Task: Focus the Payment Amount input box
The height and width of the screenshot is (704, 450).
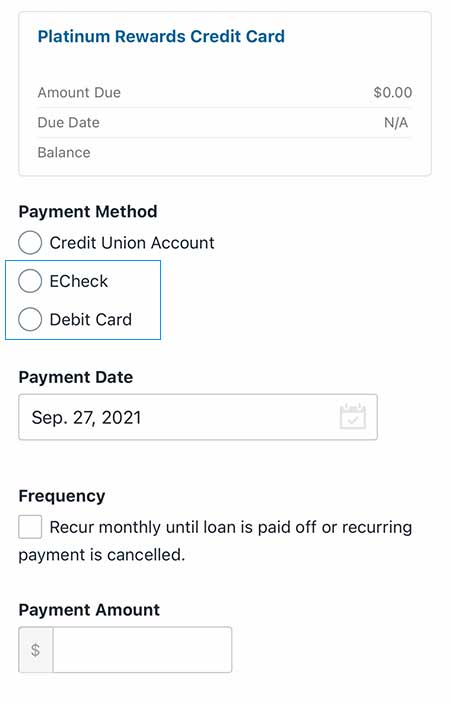Action: 142,650
